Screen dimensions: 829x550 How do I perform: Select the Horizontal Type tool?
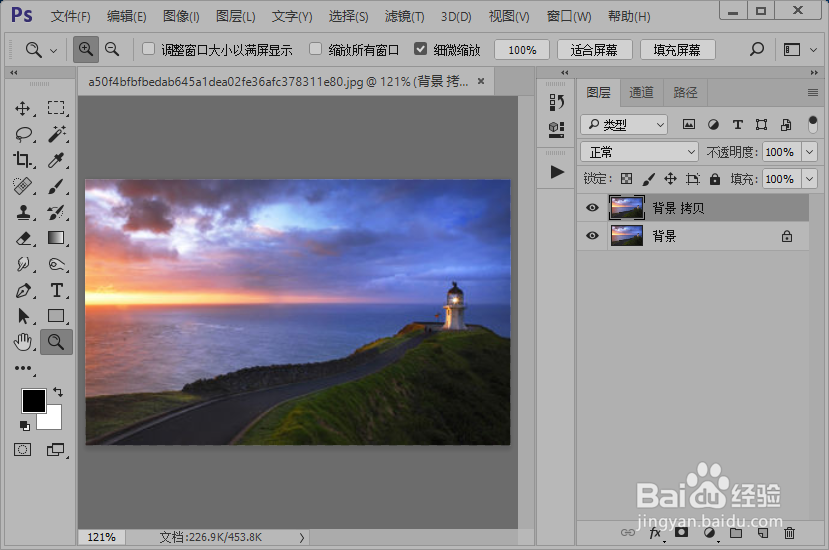click(56, 290)
